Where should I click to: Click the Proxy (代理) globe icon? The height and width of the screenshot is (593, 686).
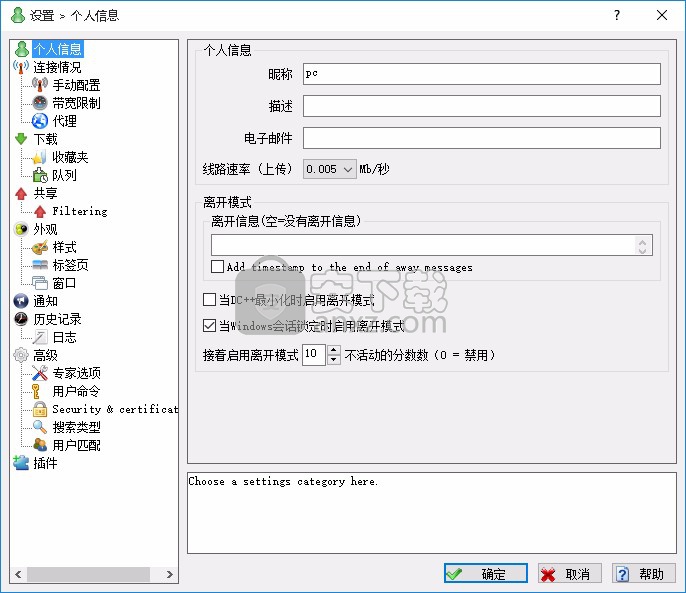pyautogui.click(x=40, y=121)
